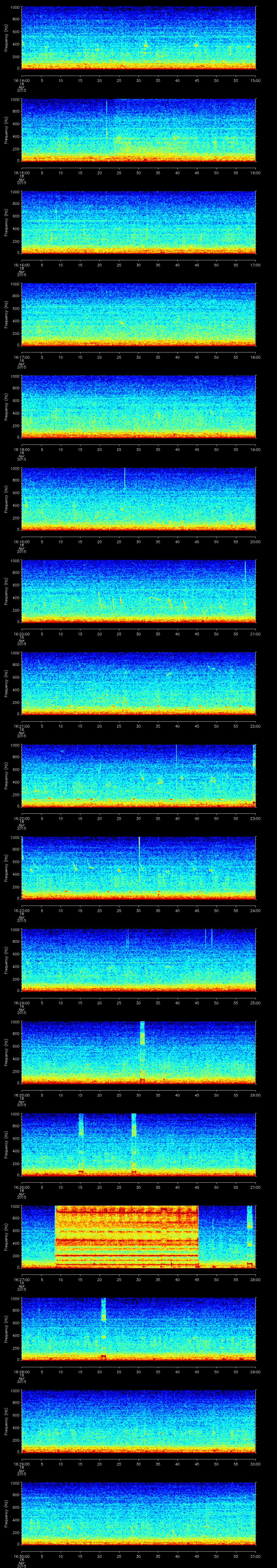Click the broadband burst near 31 seconds in the 16:25:00 panel
277x1568 pixels.
(143, 1052)
